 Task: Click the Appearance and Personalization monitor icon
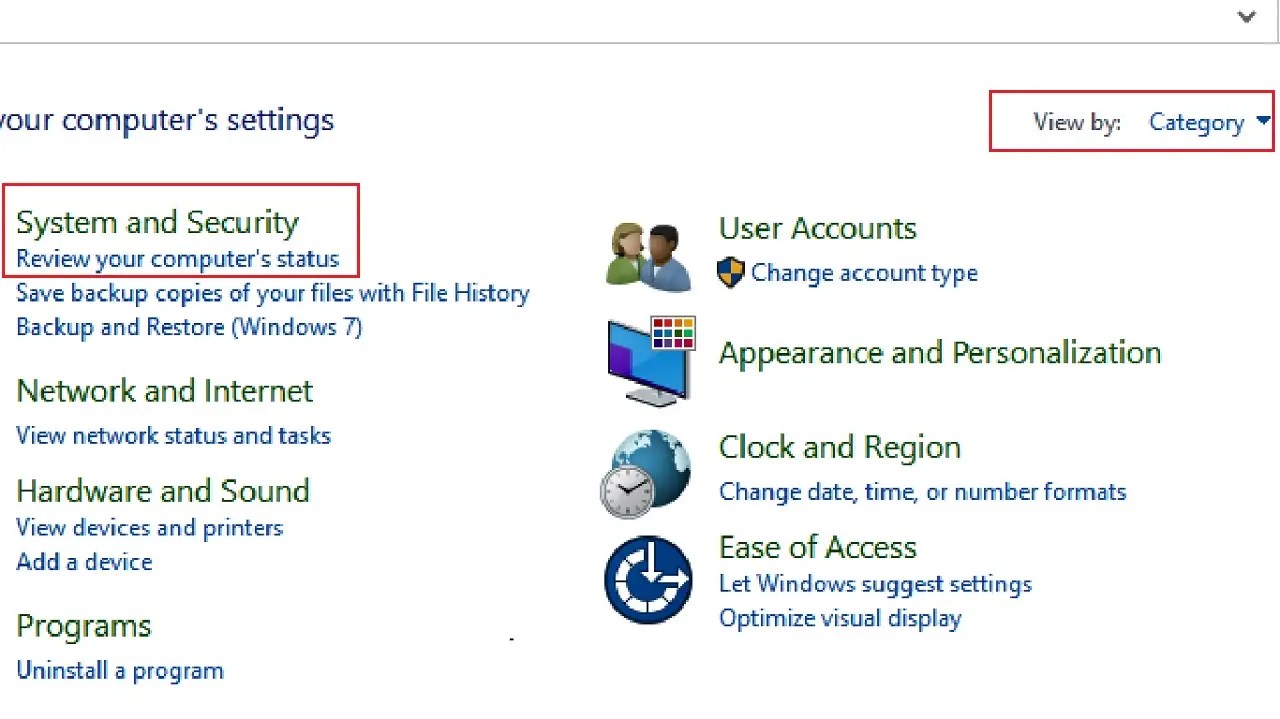click(651, 361)
